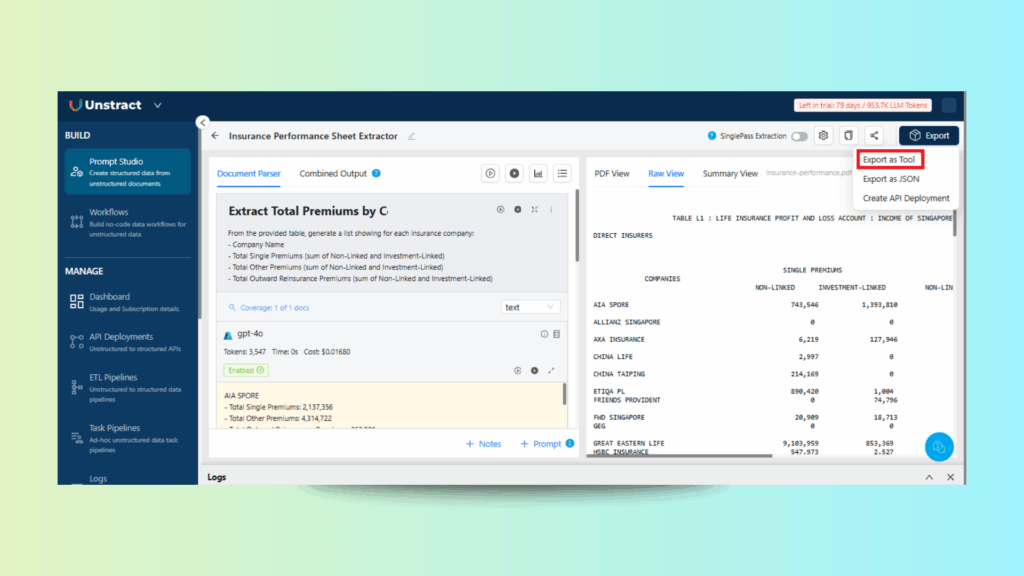Toggle the green Enabled tag for gpt-4o
Screen dimensions: 1024x576
tap(245, 370)
